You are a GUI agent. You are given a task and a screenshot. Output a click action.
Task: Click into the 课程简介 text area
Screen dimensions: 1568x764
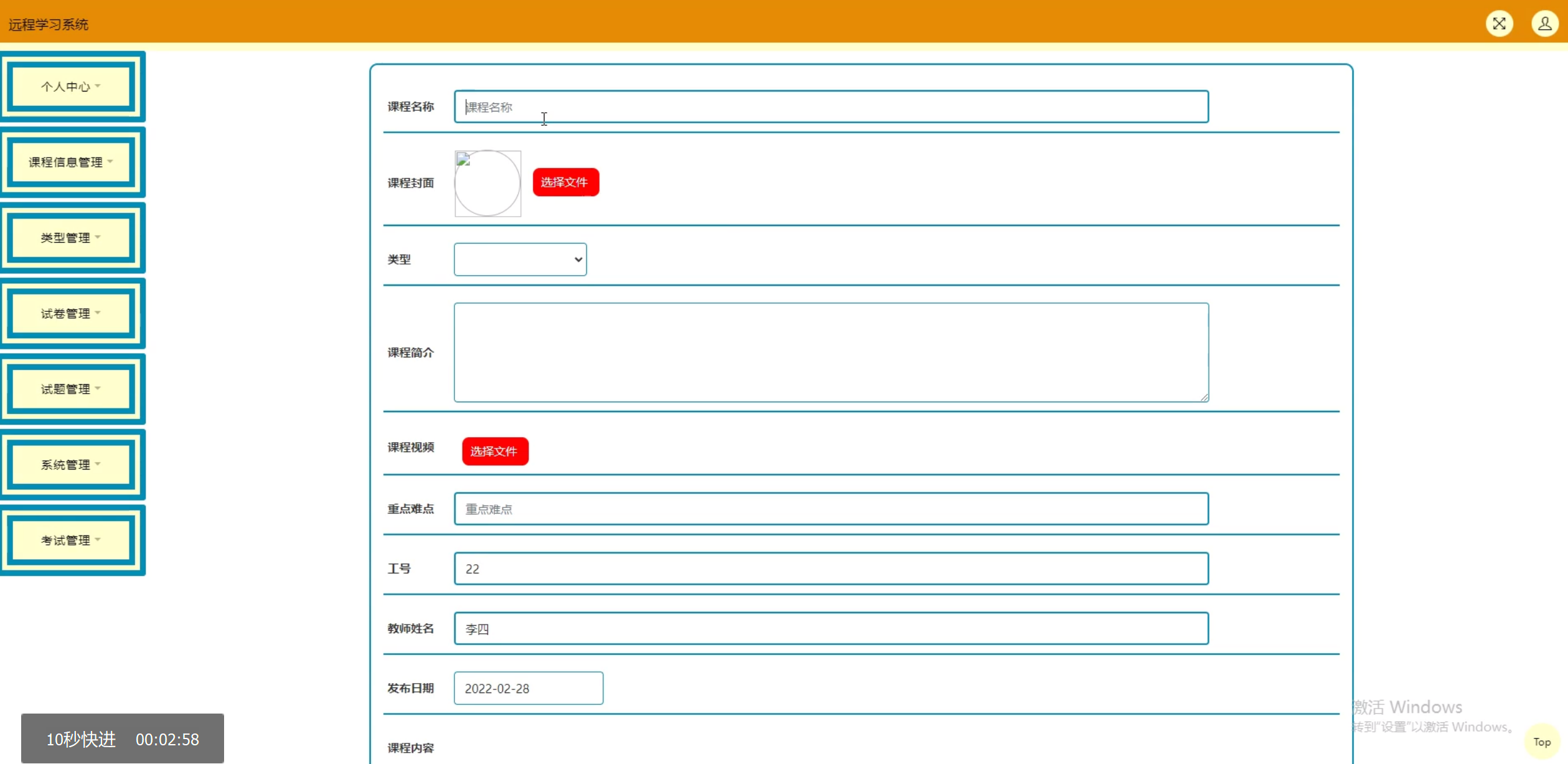click(x=830, y=352)
